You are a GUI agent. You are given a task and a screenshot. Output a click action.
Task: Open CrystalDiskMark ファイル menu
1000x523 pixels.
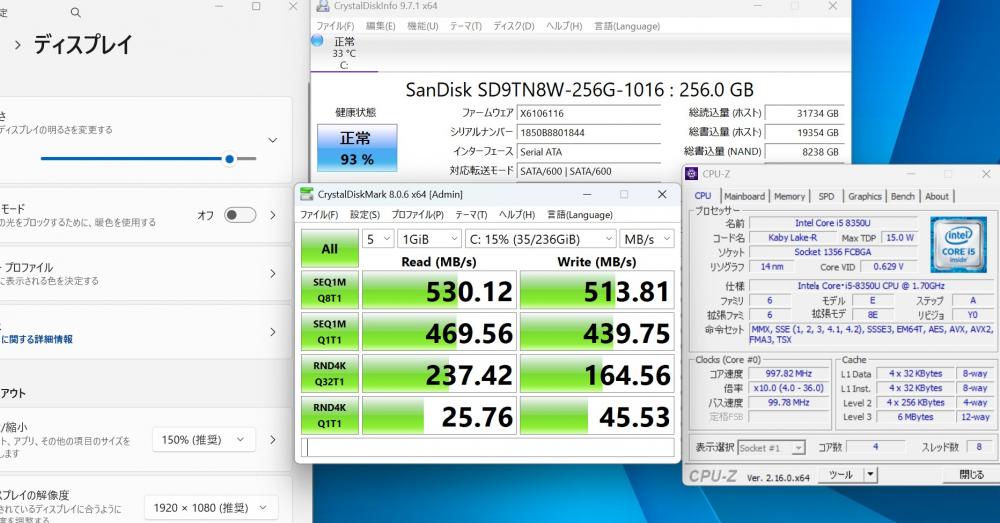[x=319, y=215]
